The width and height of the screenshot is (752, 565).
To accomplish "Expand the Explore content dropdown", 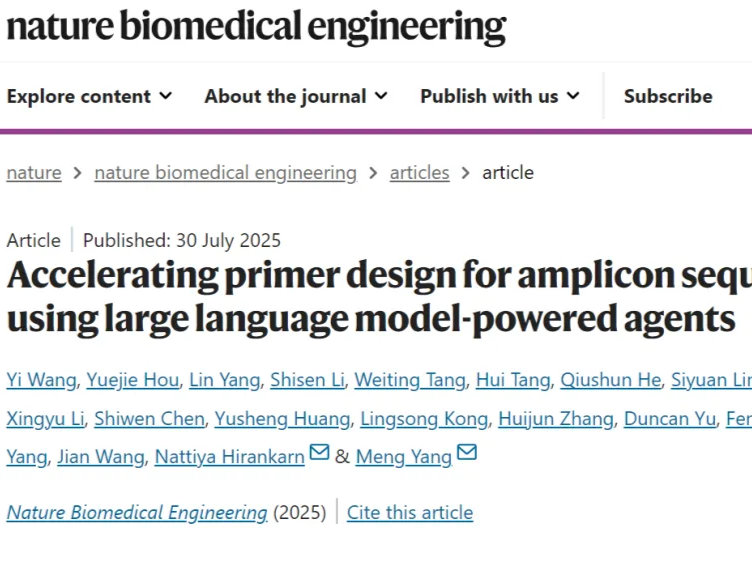I will (90, 96).
